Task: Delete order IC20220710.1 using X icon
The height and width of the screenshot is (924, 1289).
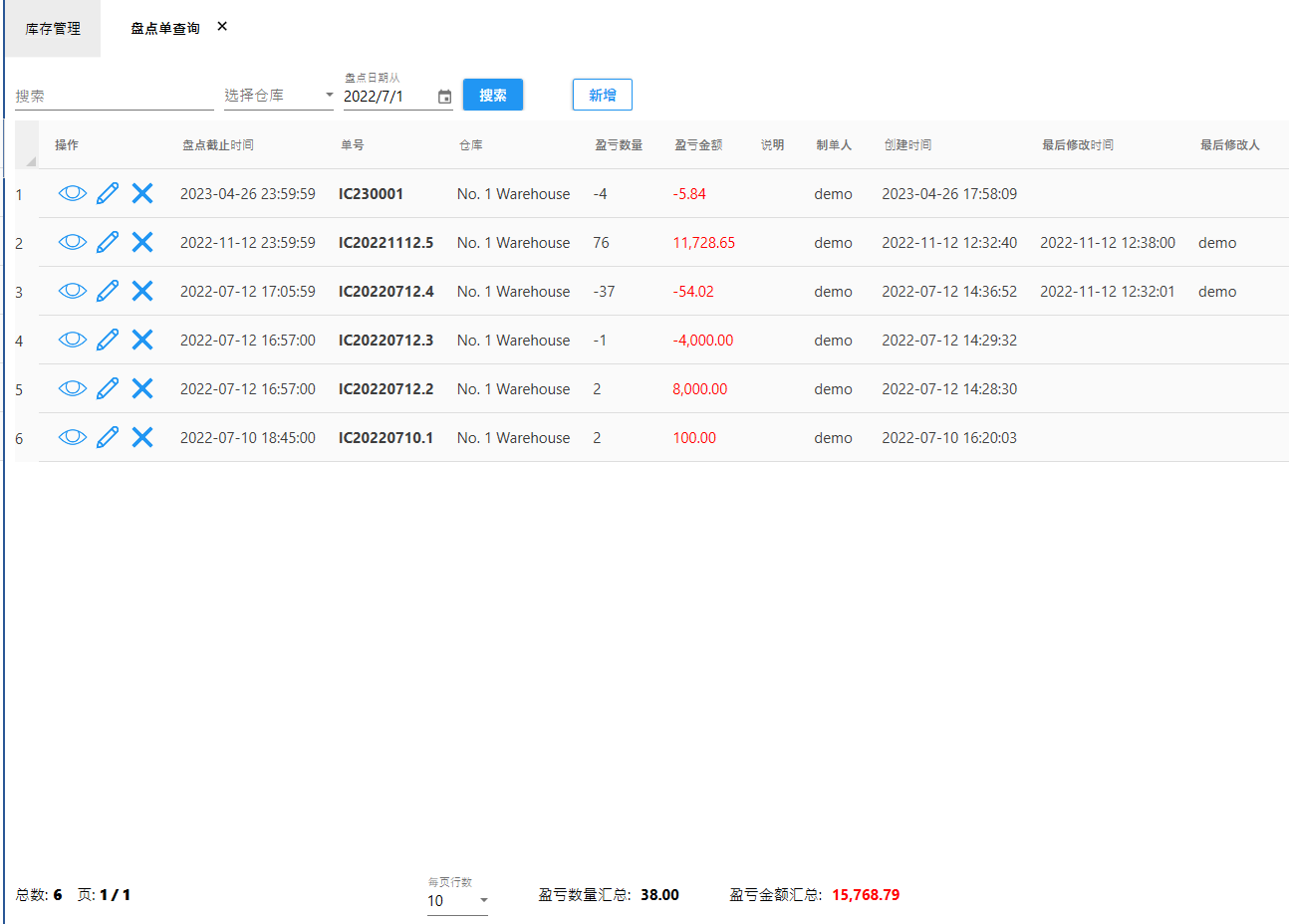Action: click(x=142, y=437)
